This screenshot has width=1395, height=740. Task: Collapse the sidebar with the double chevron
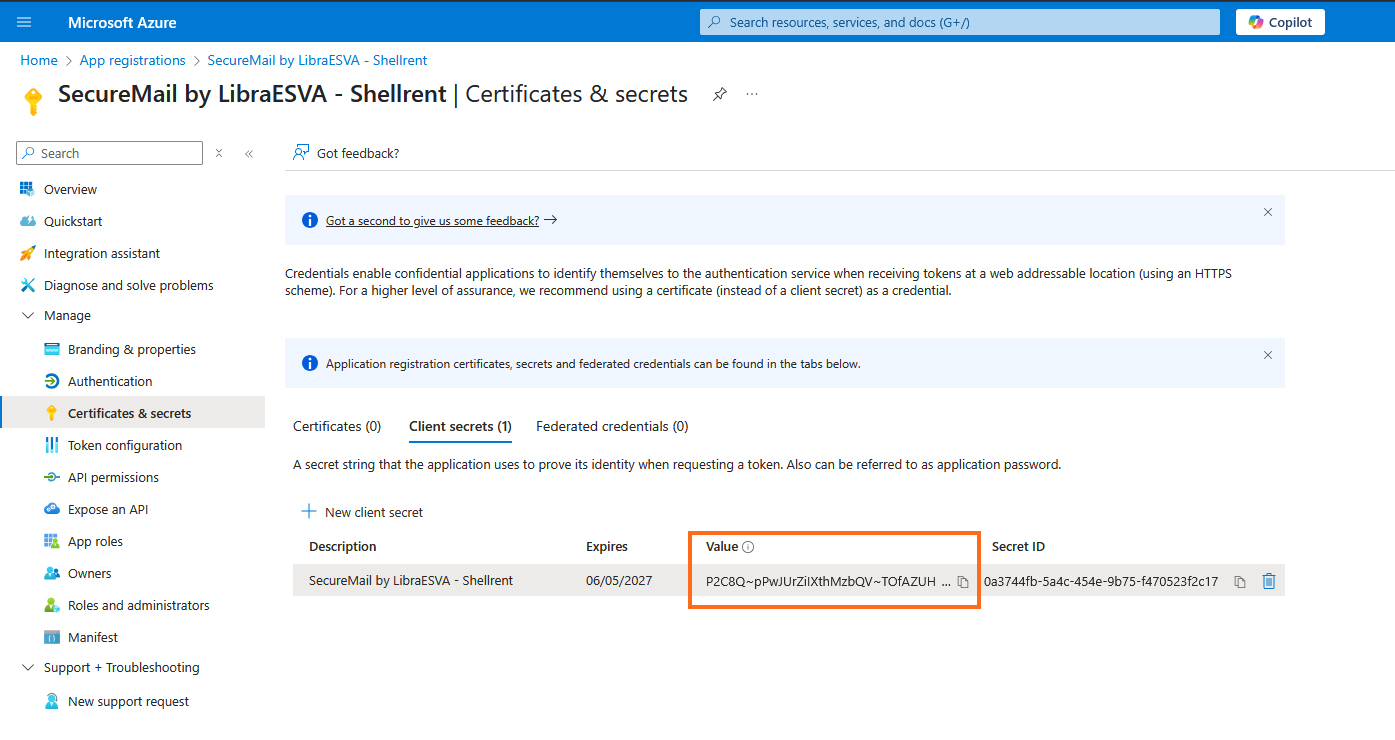pos(249,153)
